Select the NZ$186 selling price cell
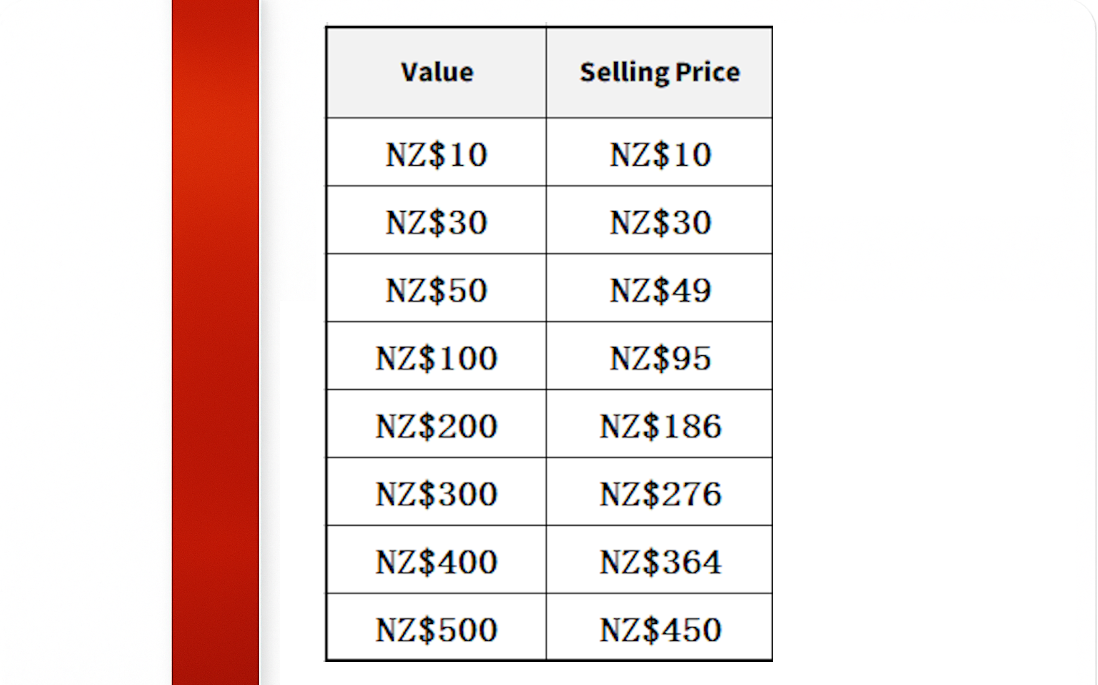 pyautogui.click(x=660, y=425)
